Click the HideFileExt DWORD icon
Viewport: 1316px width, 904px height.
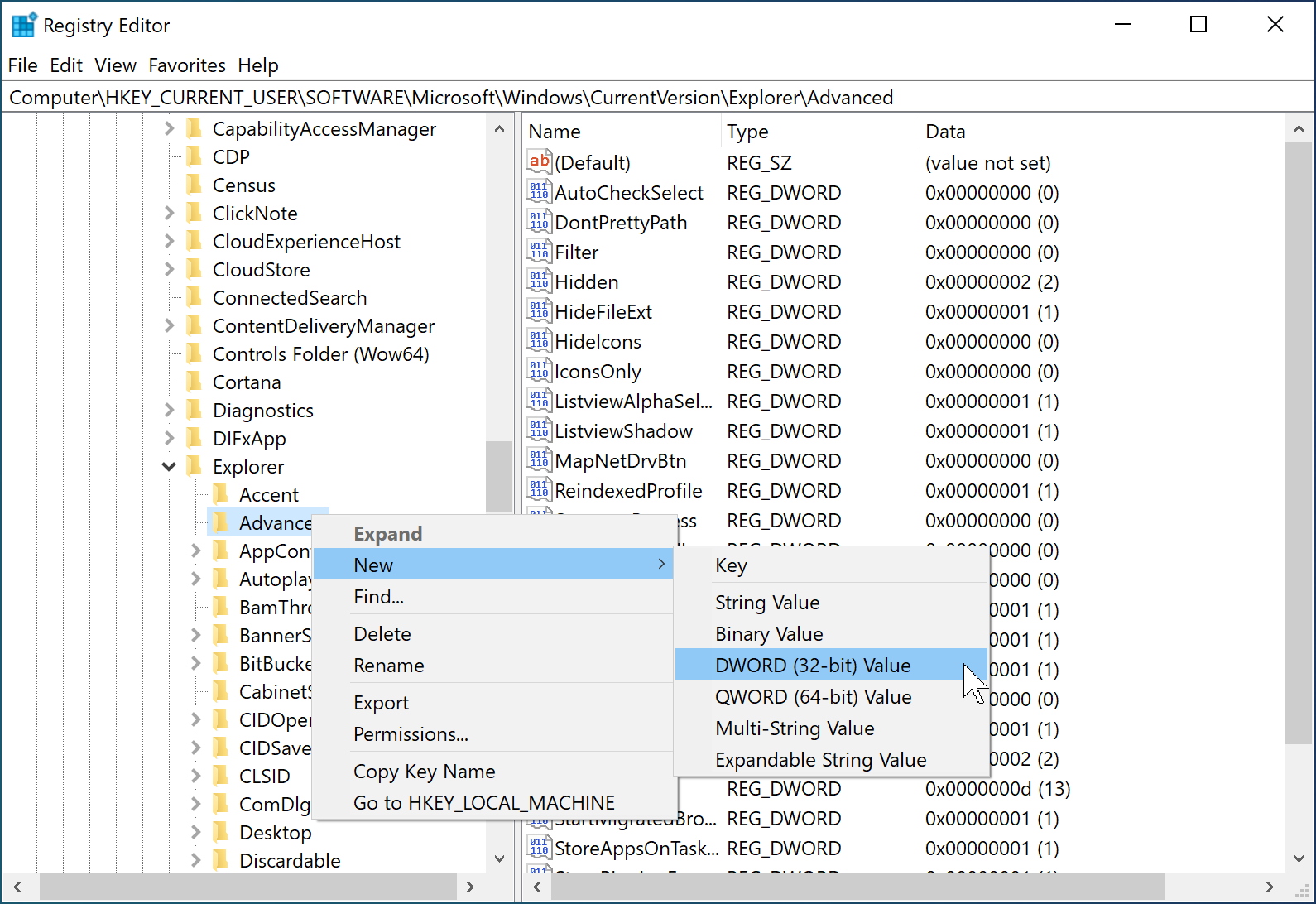tap(539, 311)
